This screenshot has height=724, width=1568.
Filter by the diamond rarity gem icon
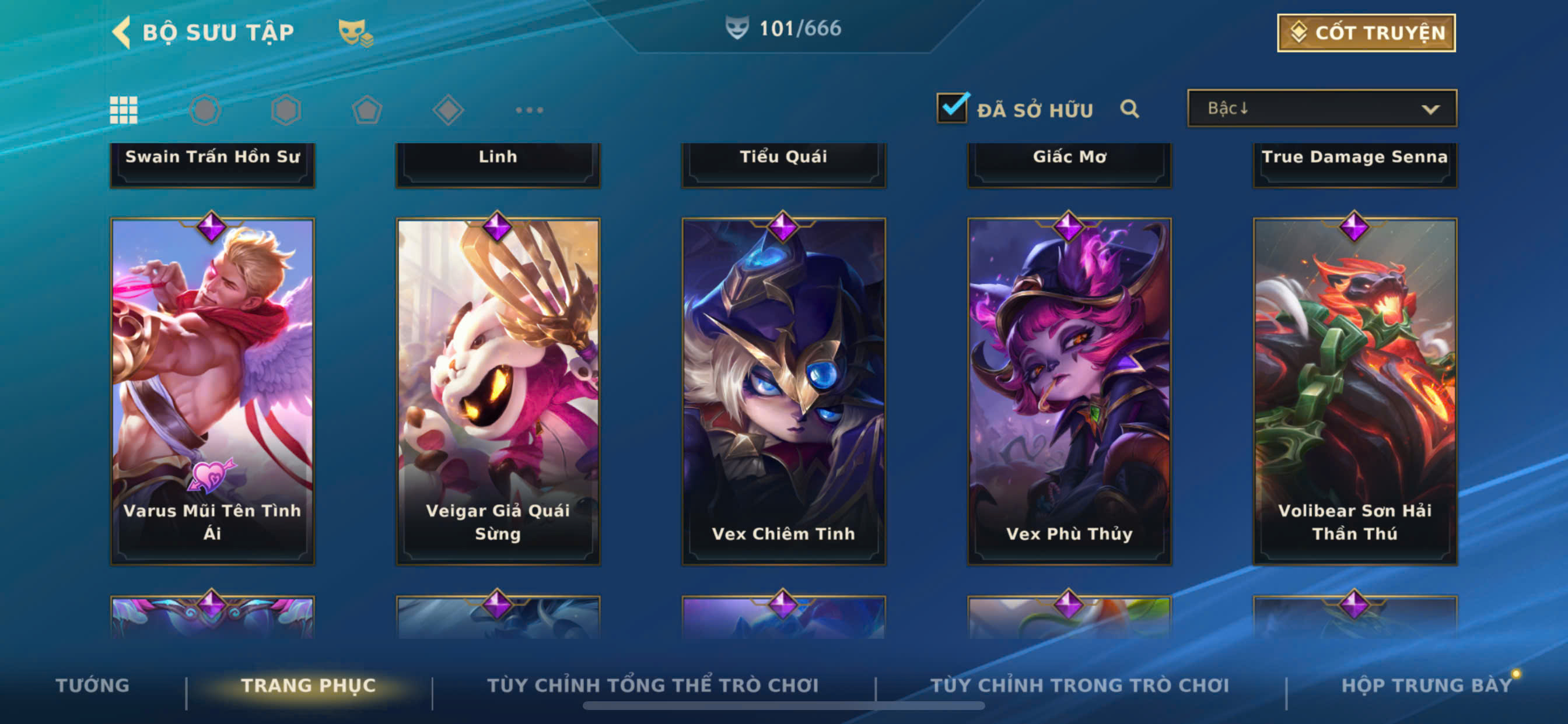pyautogui.click(x=448, y=110)
